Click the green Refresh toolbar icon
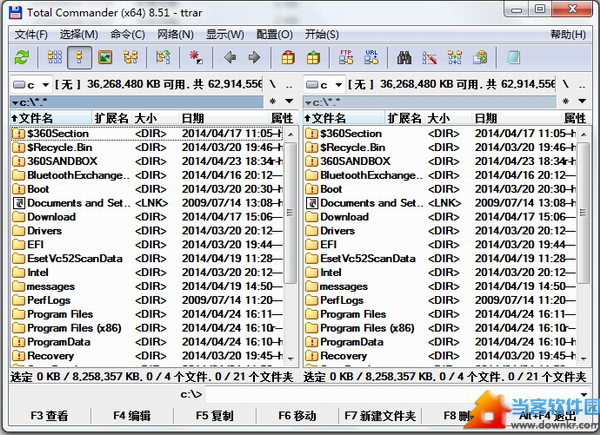 click(x=22, y=58)
